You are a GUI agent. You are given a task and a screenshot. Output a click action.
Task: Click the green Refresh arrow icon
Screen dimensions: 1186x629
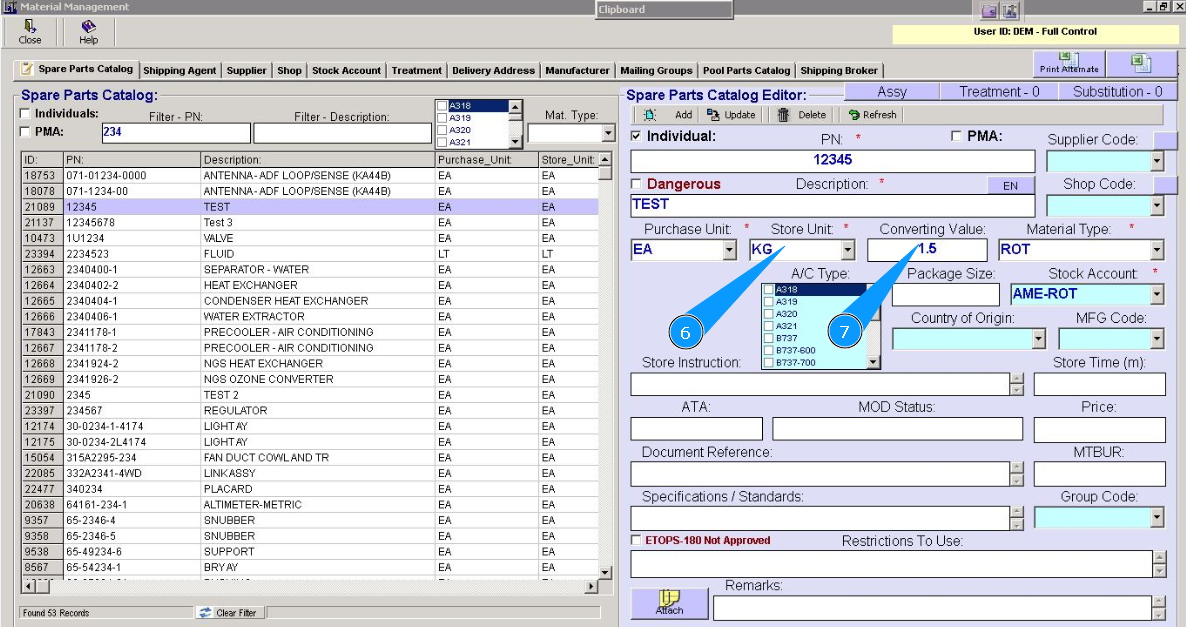(x=853, y=115)
